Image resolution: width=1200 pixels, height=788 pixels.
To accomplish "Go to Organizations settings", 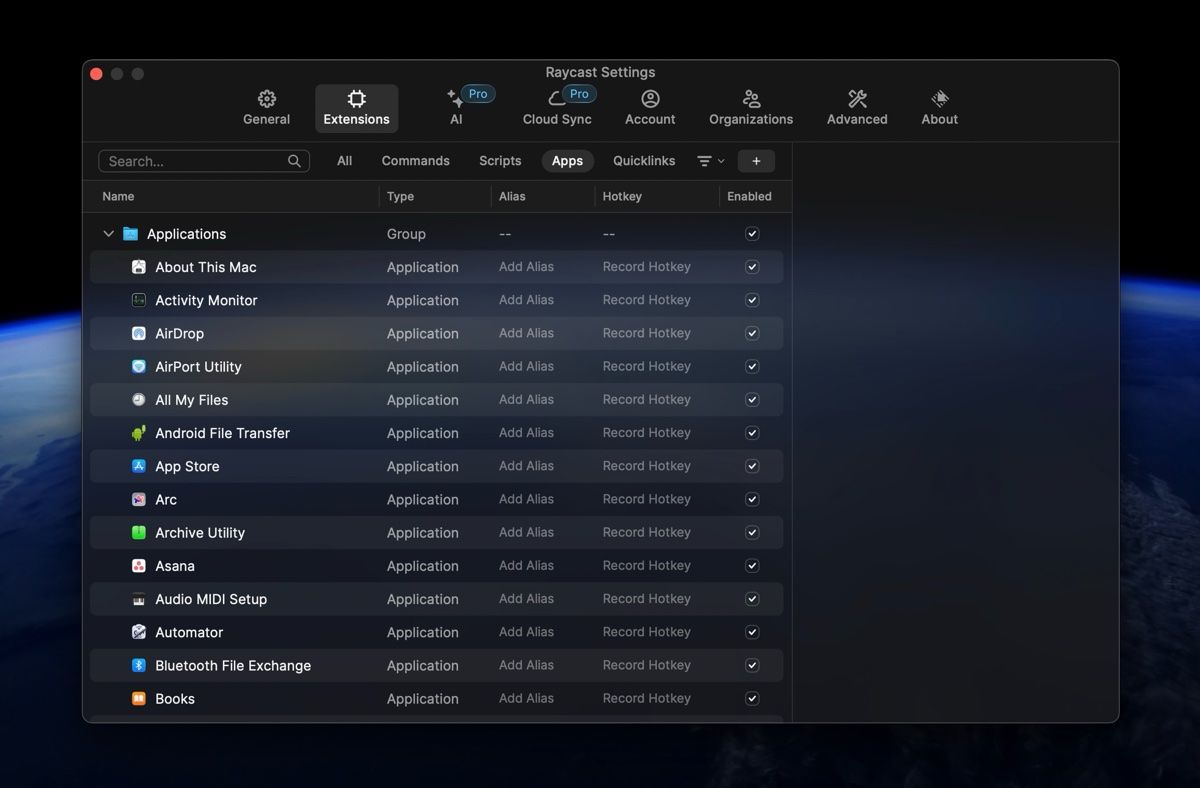I will click(751, 108).
